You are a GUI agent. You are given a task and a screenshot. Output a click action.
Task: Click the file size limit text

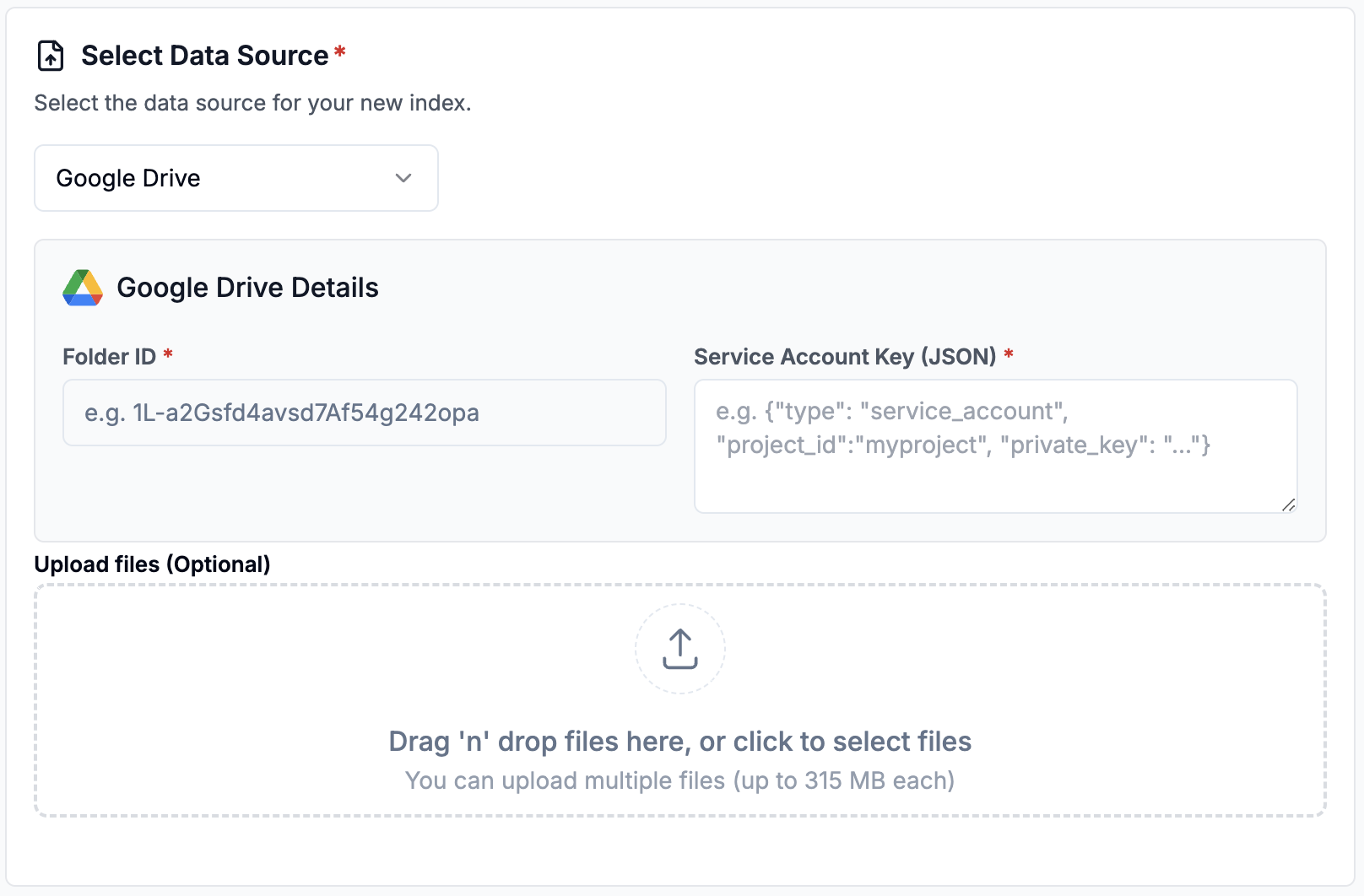pos(679,780)
